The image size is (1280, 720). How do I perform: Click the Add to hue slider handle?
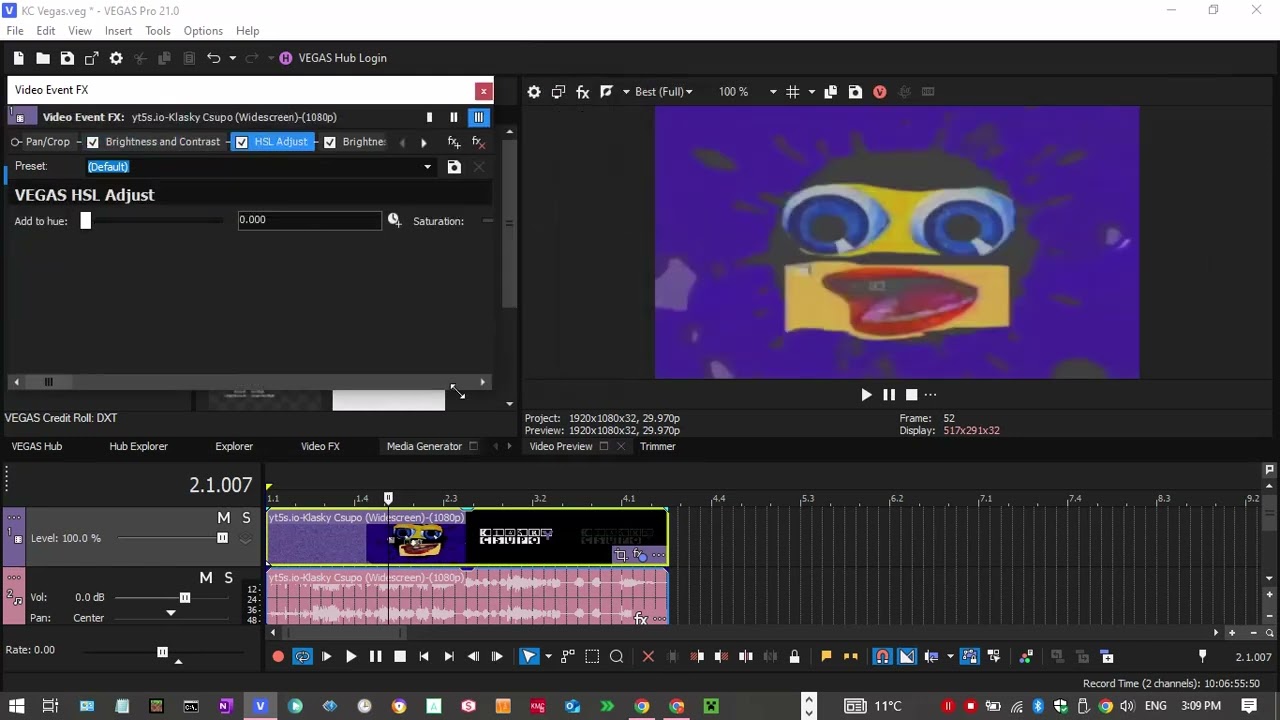tap(86, 220)
